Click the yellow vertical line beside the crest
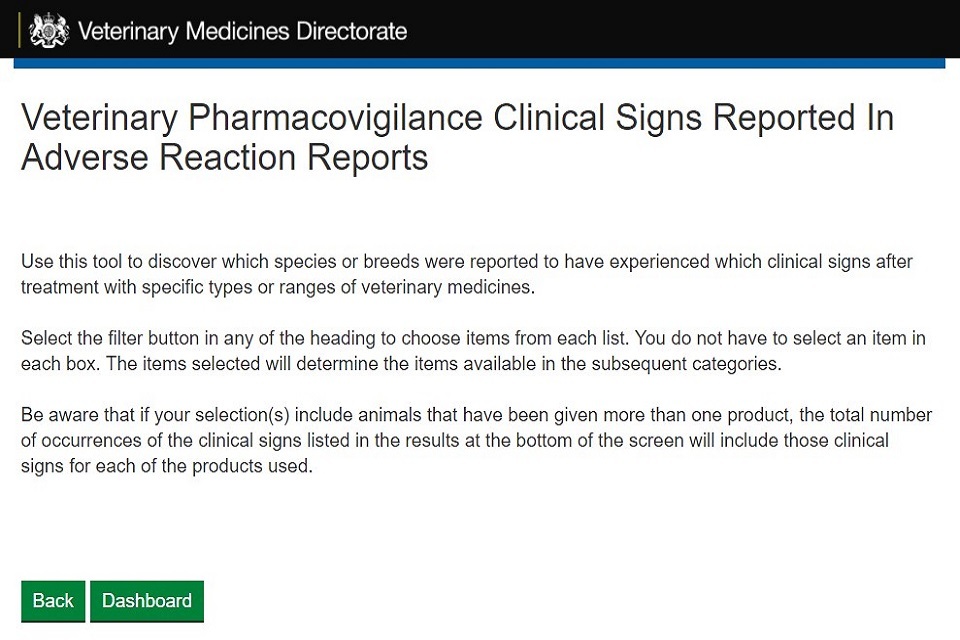The width and height of the screenshot is (960, 640). 19,31
